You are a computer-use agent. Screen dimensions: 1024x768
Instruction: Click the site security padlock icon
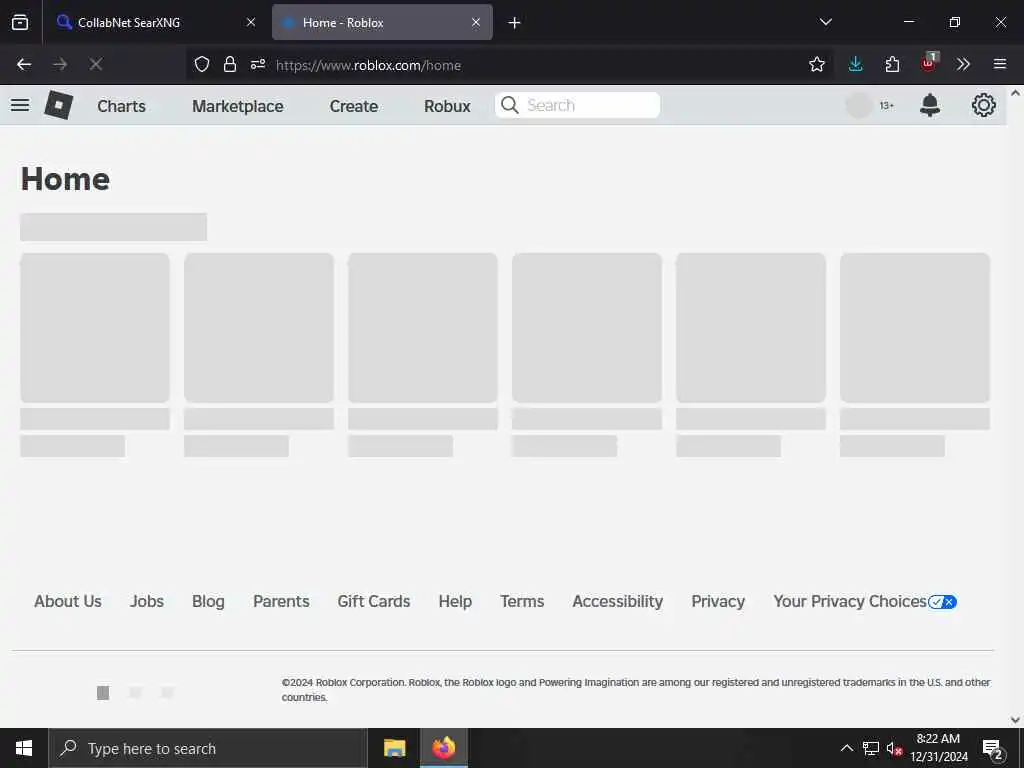(229, 64)
